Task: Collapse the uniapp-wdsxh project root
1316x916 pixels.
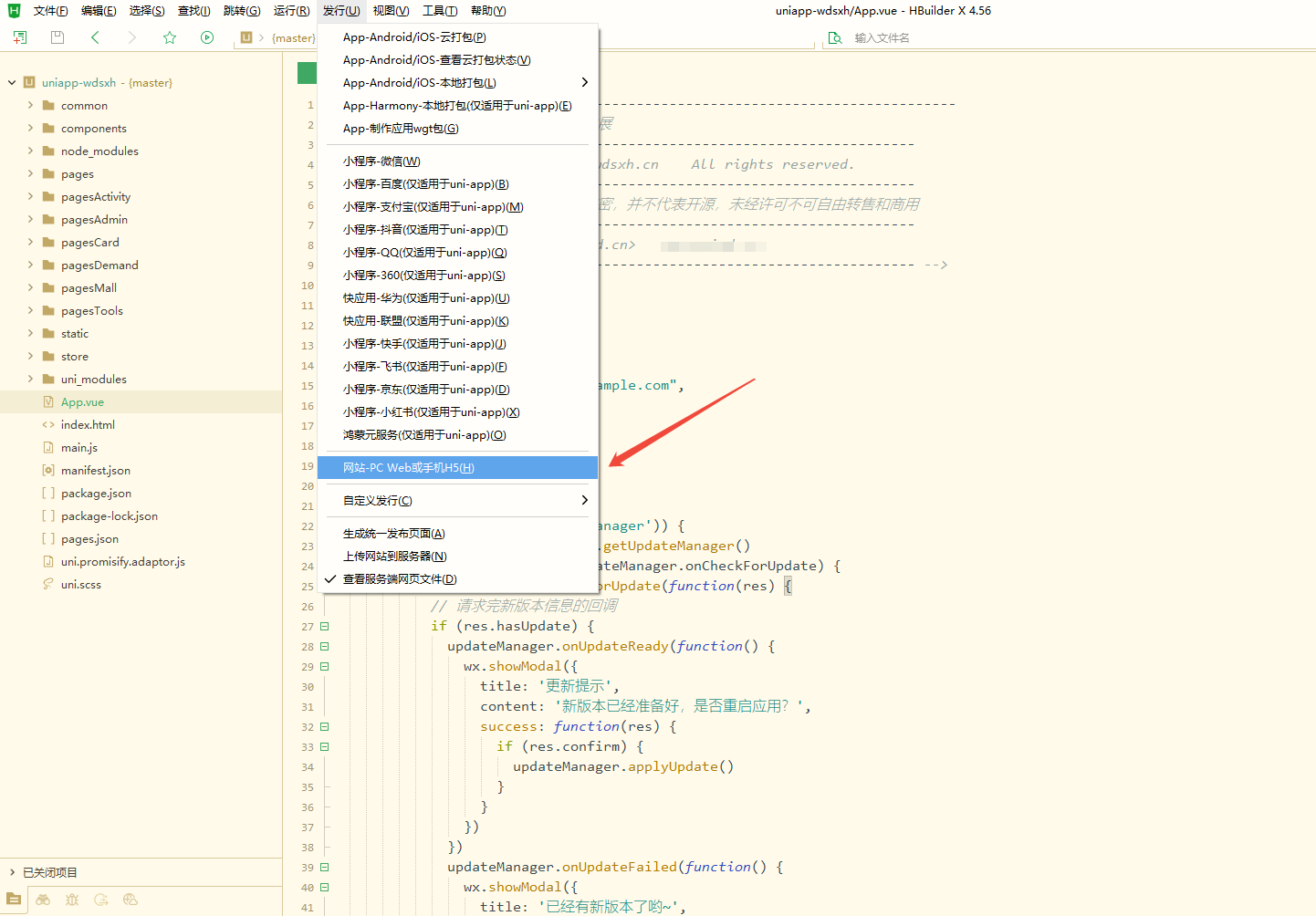Action: tap(12, 82)
